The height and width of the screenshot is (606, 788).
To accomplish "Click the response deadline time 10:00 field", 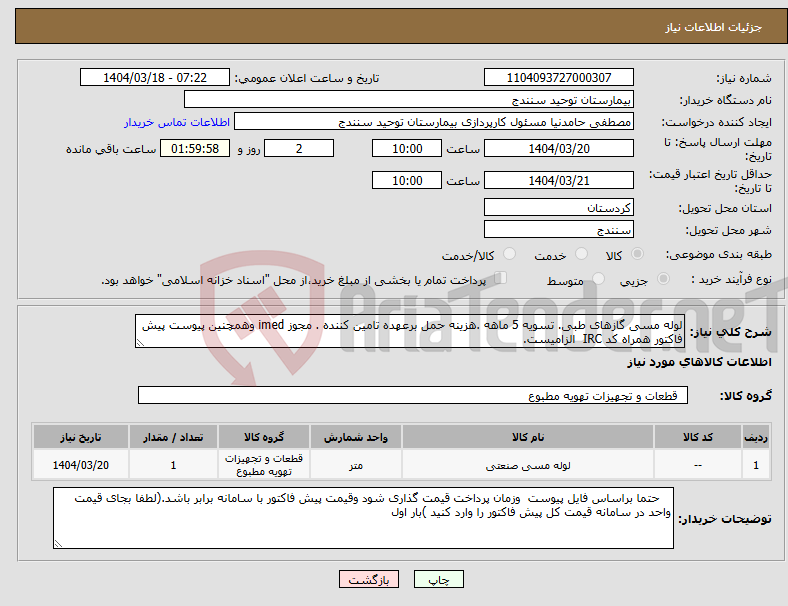I will point(407,148).
